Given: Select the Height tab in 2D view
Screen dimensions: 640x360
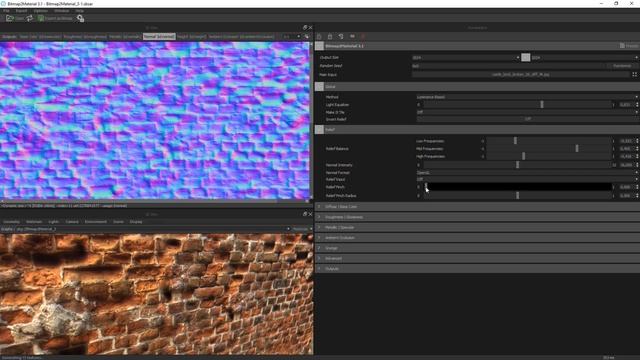Looking at the screenshot, I should [191, 37].
